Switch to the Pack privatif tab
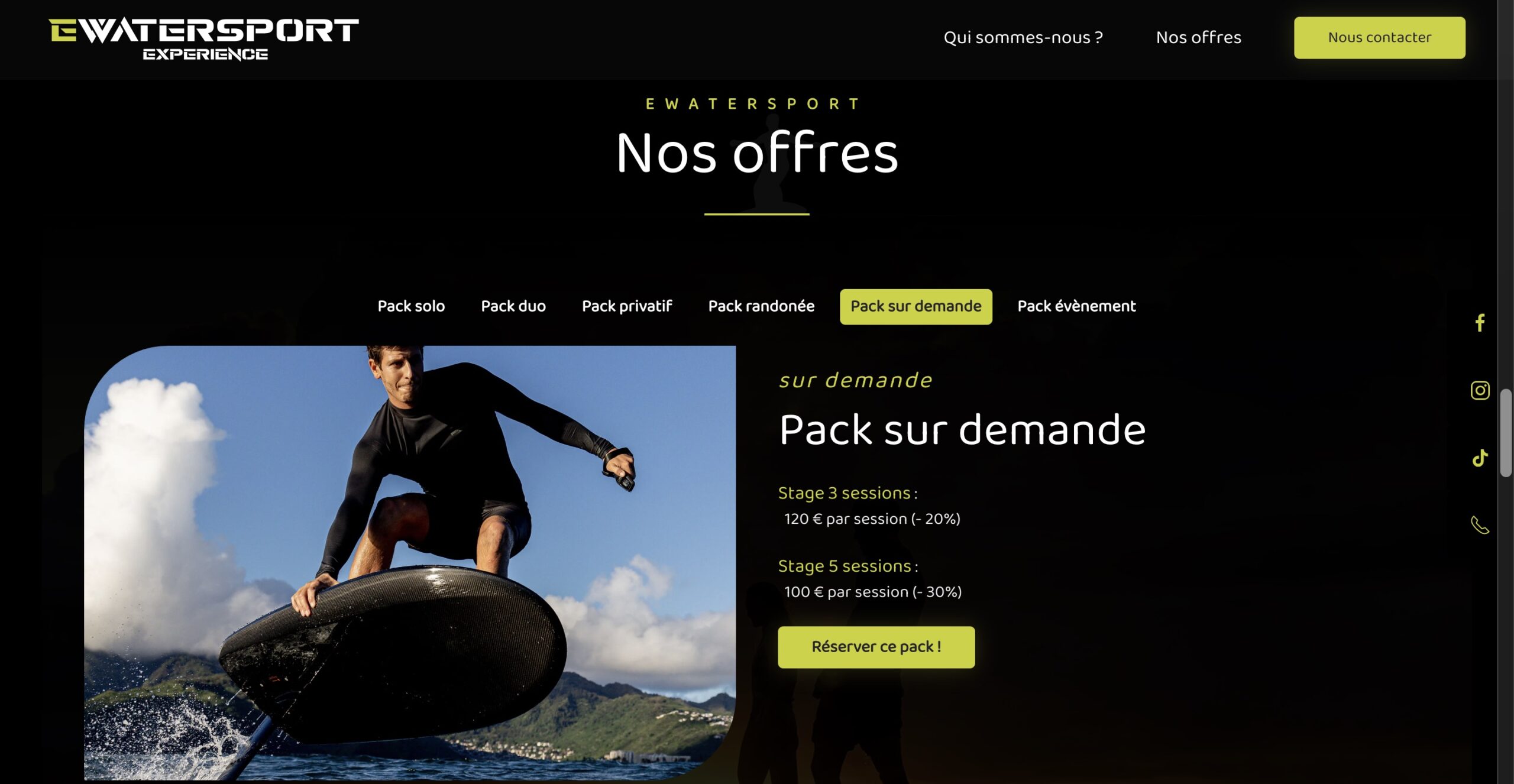The height and width of the screenshot is (784, 1514). (x=627, y=306)
